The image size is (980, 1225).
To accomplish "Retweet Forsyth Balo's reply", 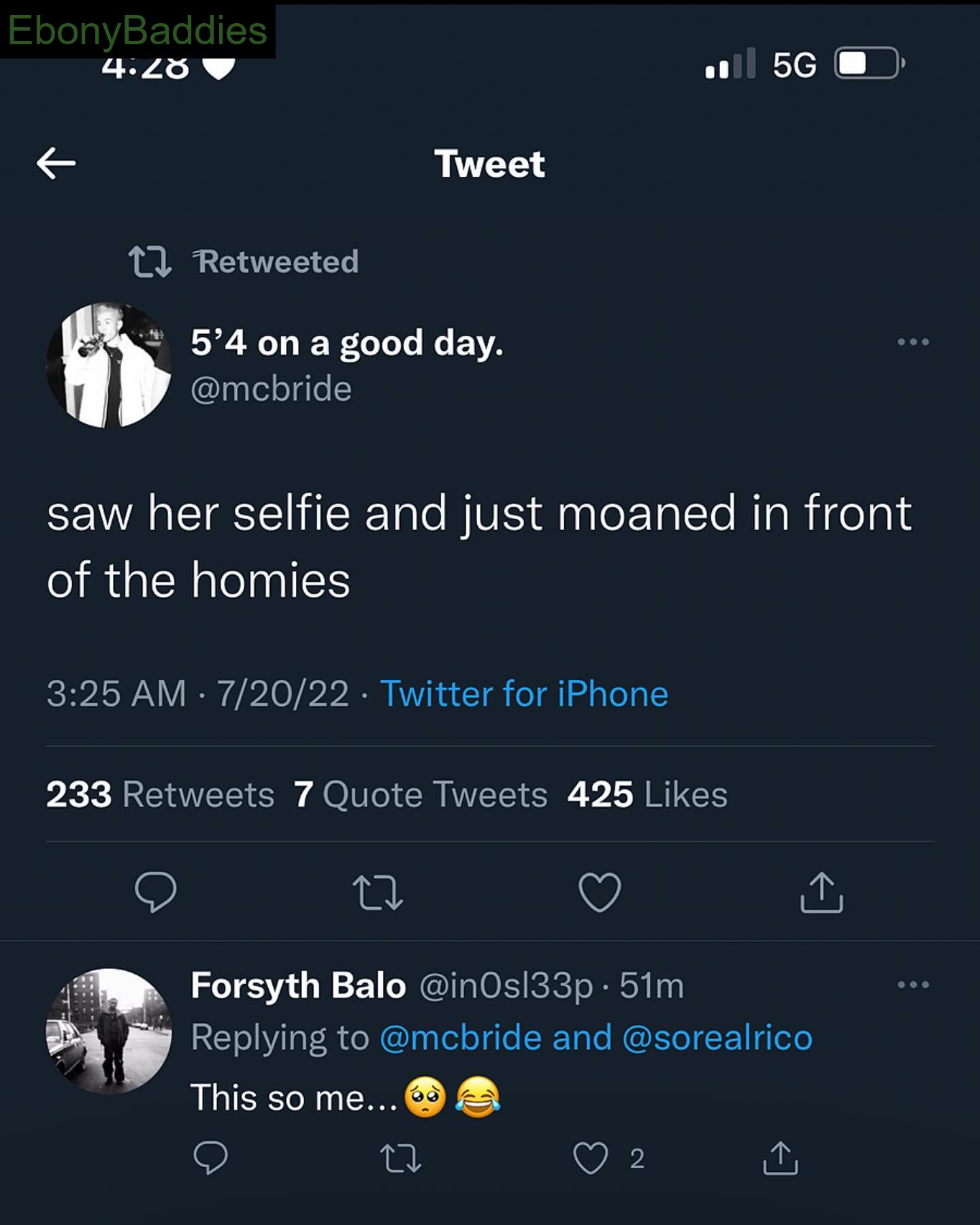I will (x=400, y=1158).
